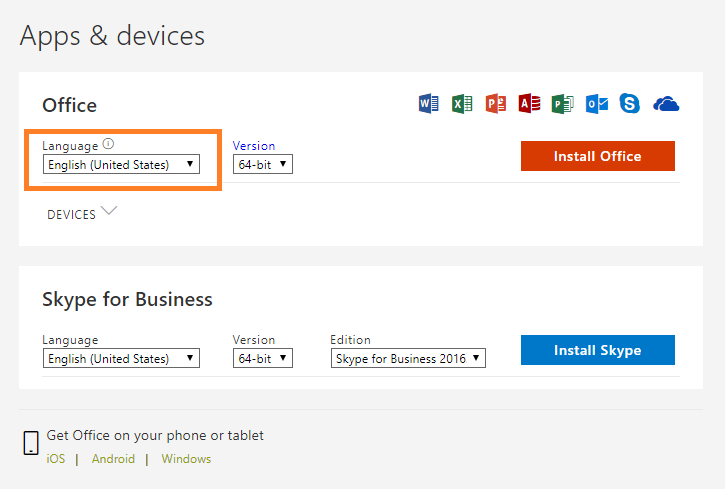
Task: Click the Skype for Business heading
Action: tap(127, 300)
